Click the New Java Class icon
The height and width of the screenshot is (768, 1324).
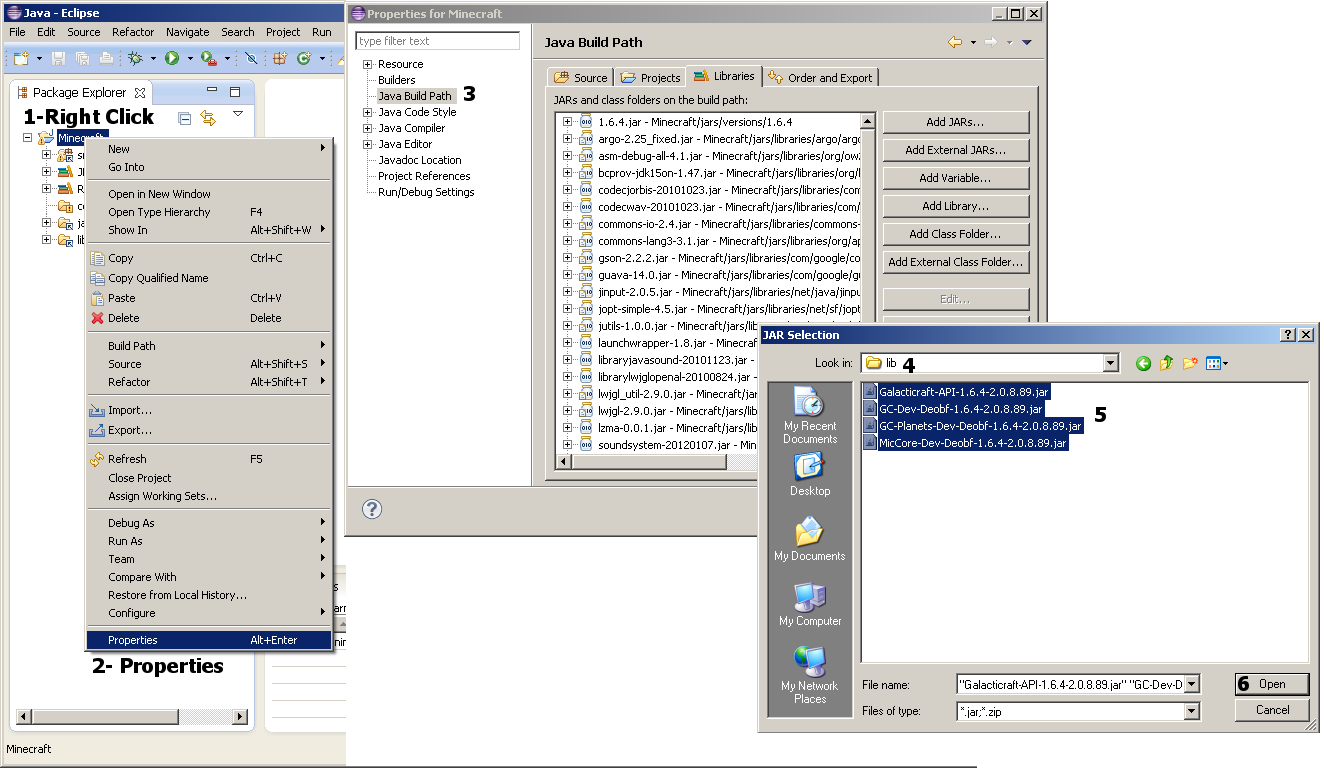[304, 59]
